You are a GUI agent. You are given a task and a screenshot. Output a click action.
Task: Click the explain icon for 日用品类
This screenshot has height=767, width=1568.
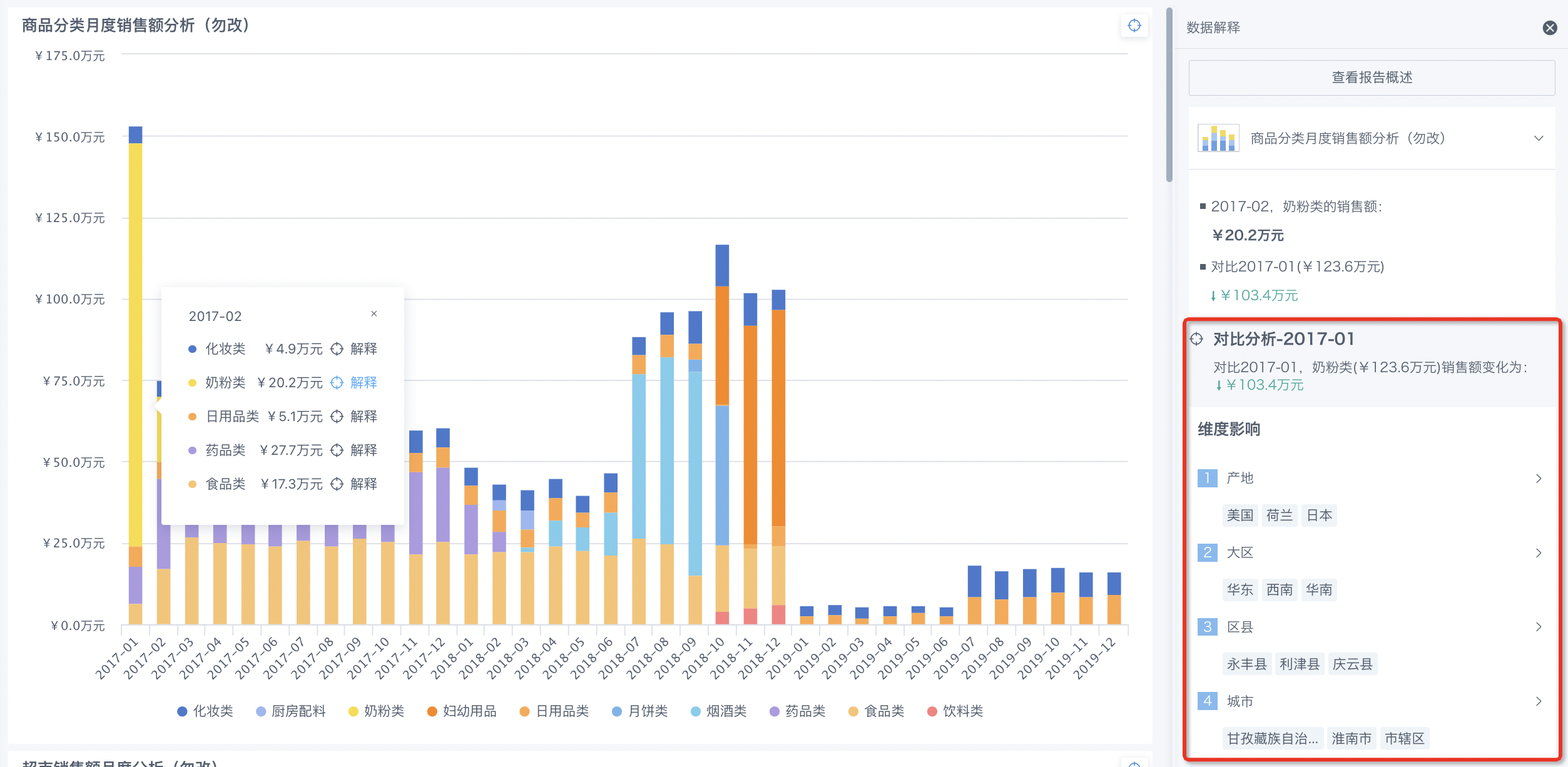point(337,416)
